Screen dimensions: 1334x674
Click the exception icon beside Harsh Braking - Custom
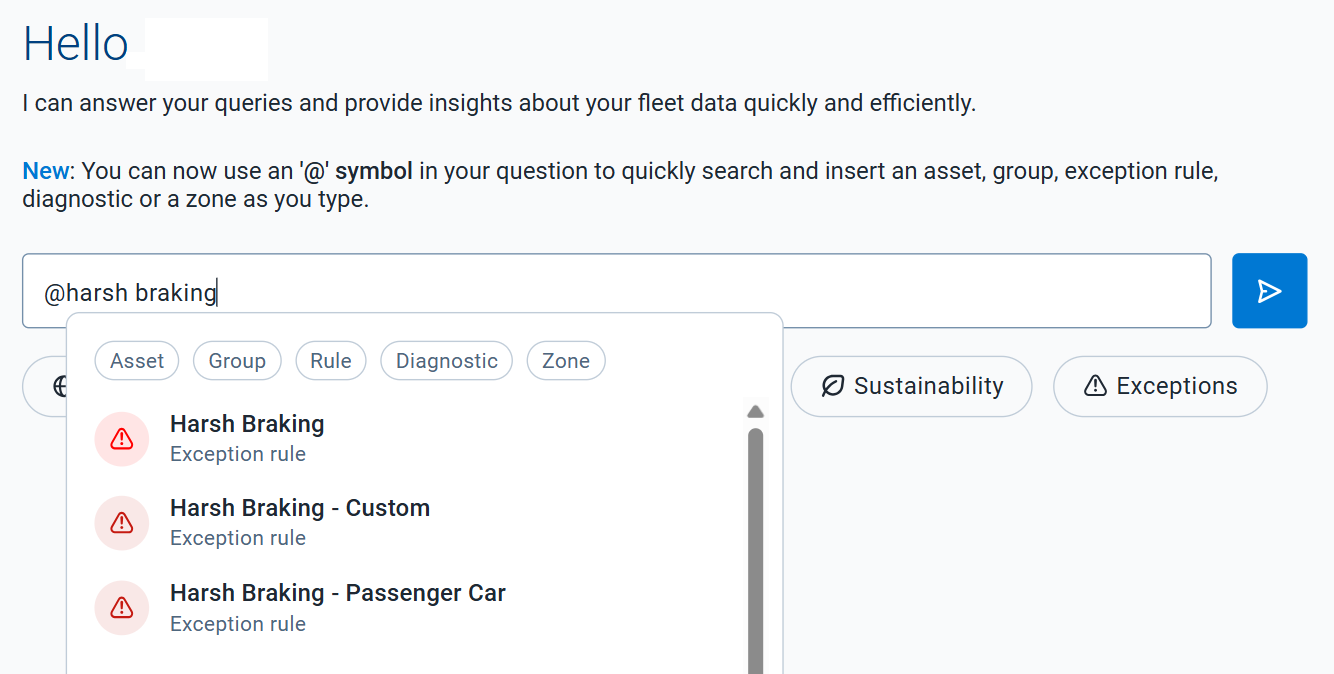(x=121, y=523)
